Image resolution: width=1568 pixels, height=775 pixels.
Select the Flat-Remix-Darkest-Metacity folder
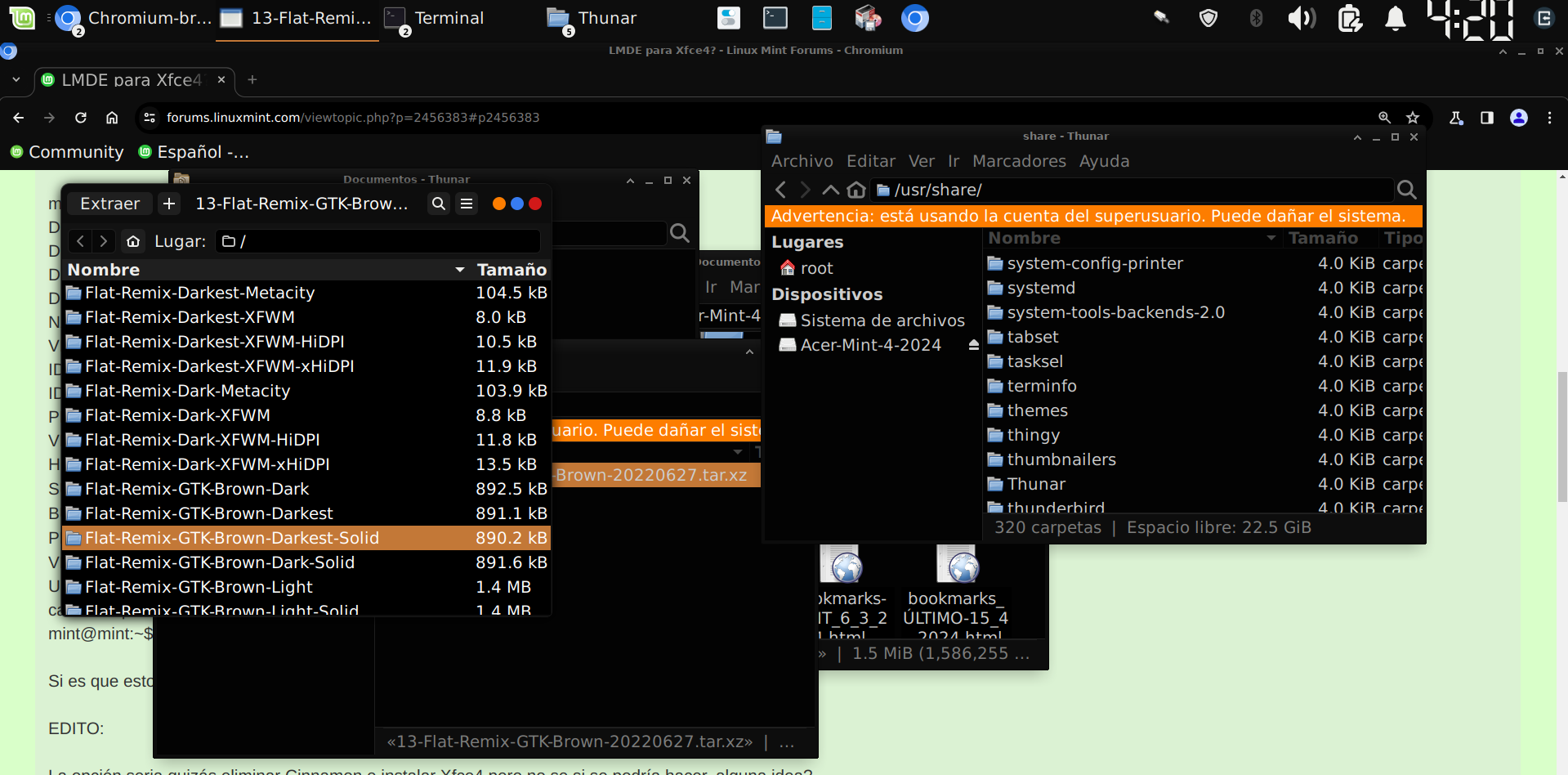coord(306,293)
